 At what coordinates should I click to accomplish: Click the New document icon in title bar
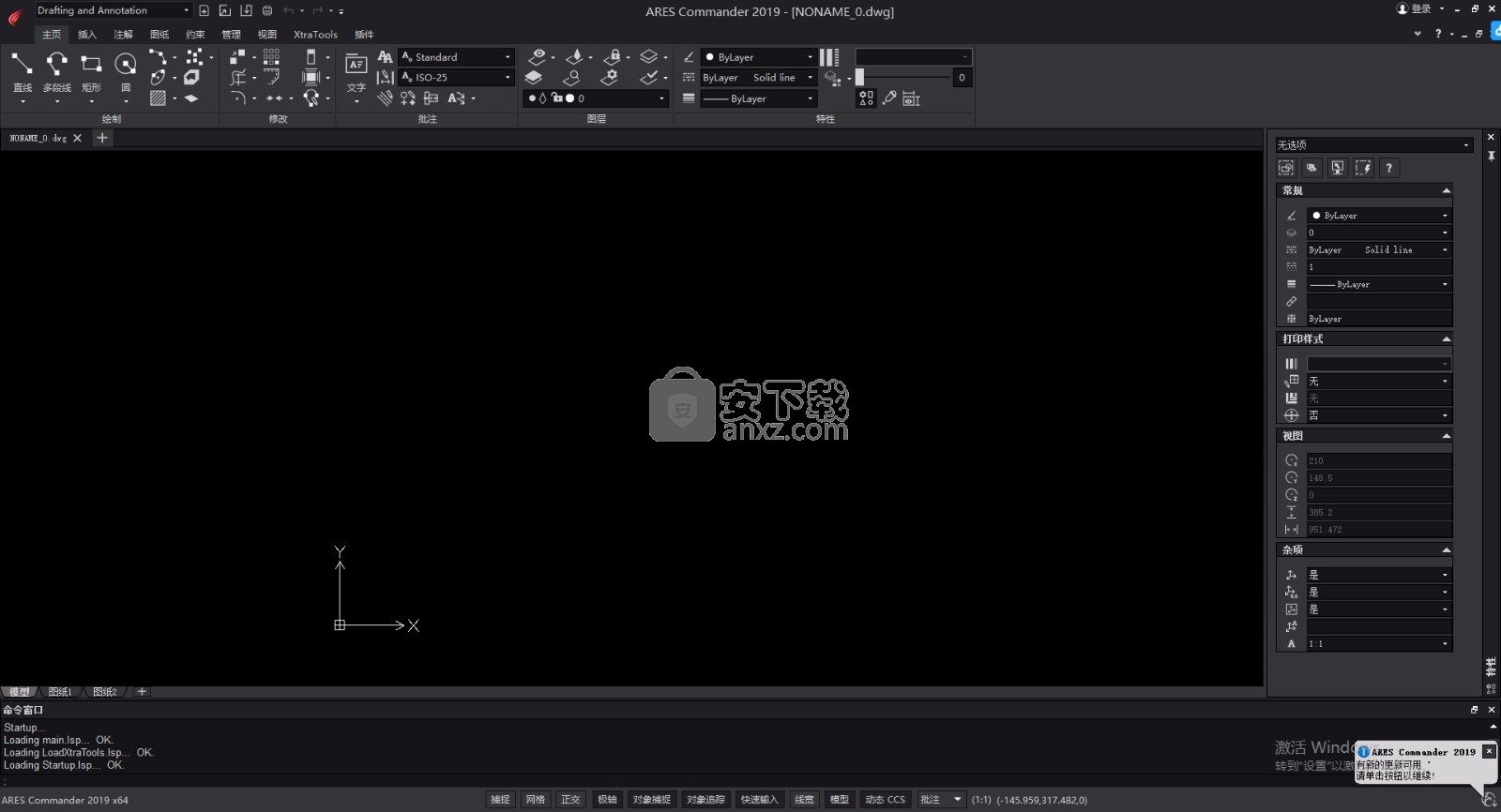204,10
